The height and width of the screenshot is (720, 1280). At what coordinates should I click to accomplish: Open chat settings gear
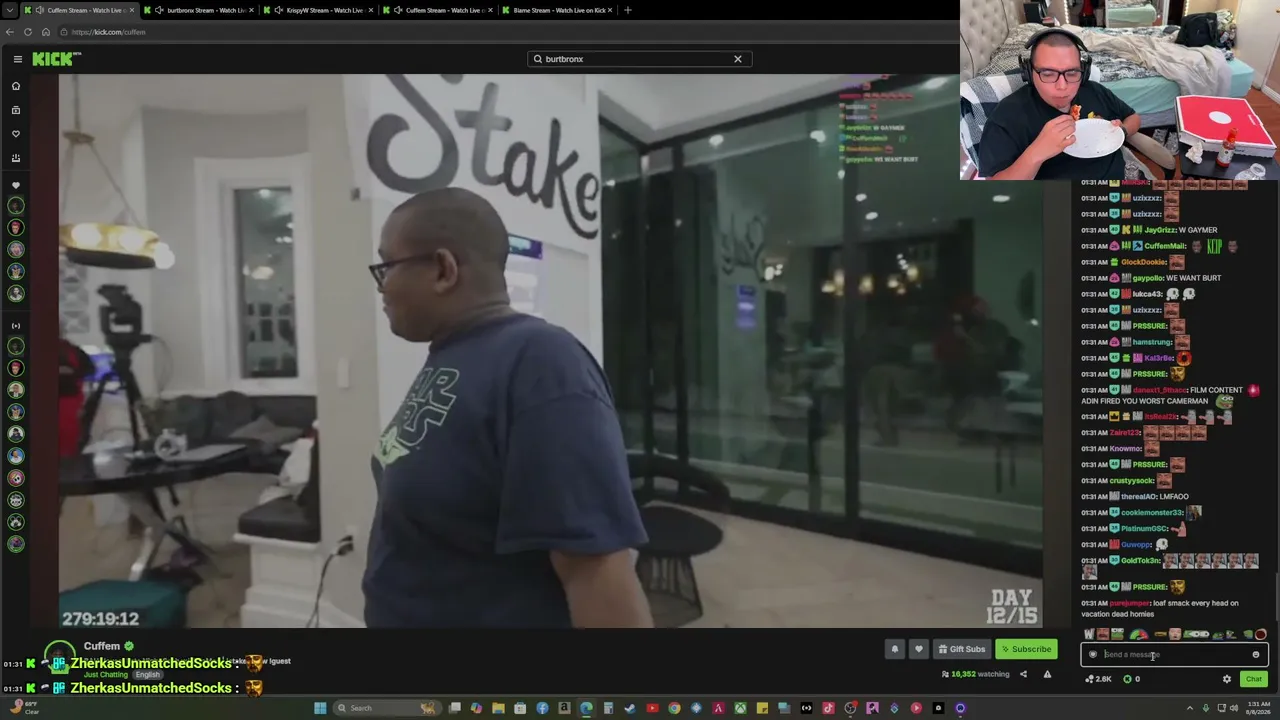click(1227, 679)
